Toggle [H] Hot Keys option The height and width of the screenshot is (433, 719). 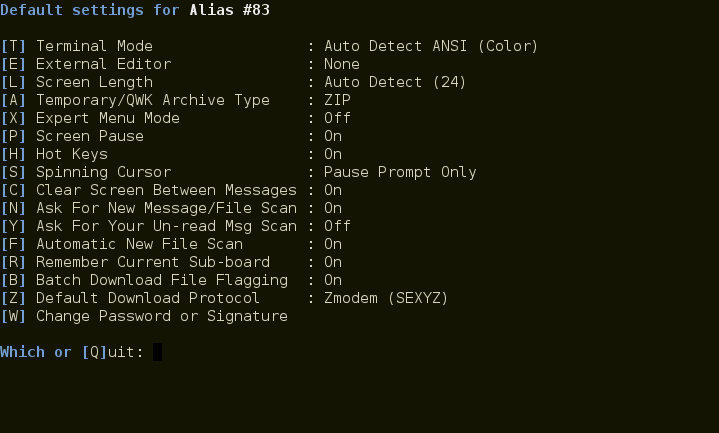[171, 154]
